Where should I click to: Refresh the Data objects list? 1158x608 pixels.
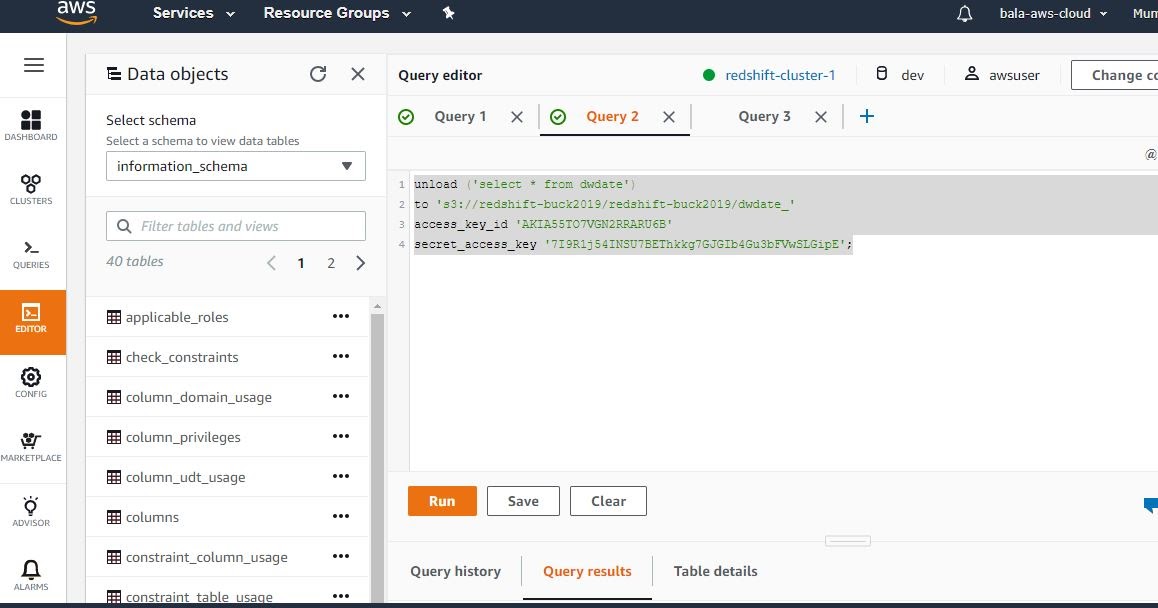click(x=318, y=73)
